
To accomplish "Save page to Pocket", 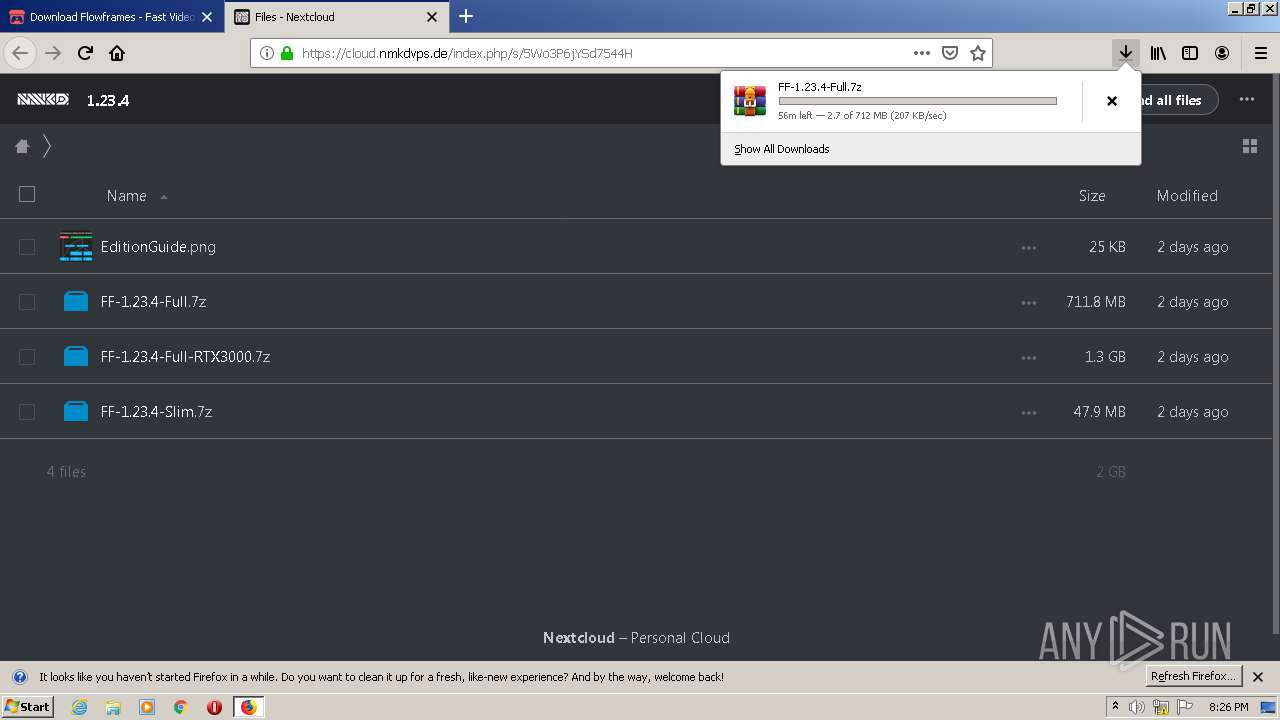I will tap(950, 53).
